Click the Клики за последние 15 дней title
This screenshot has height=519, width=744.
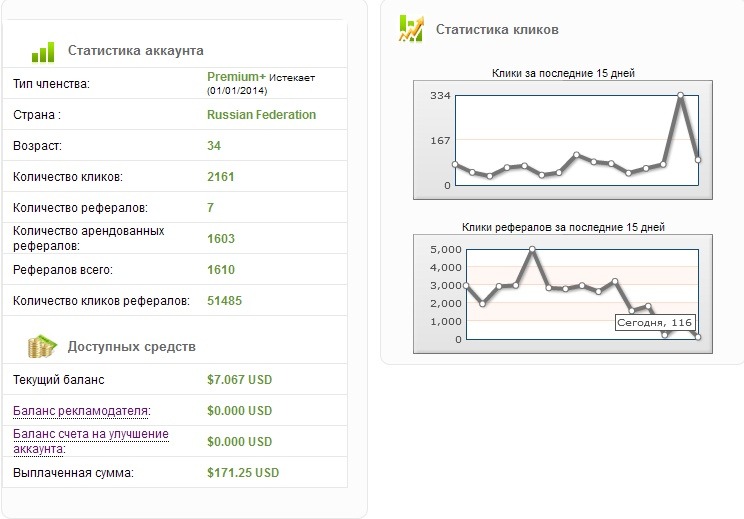click(563, 73)
